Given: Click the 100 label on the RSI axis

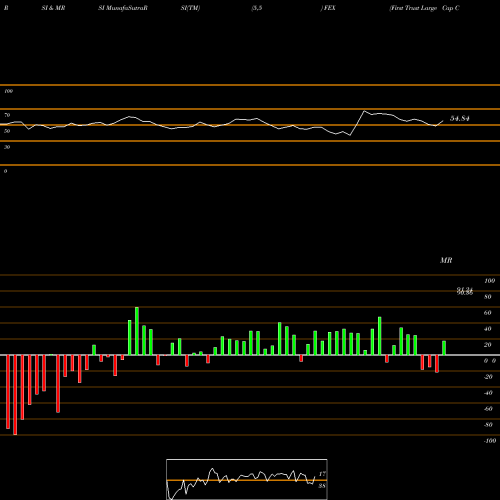Looking at the screenshot, I should point(8,91).
